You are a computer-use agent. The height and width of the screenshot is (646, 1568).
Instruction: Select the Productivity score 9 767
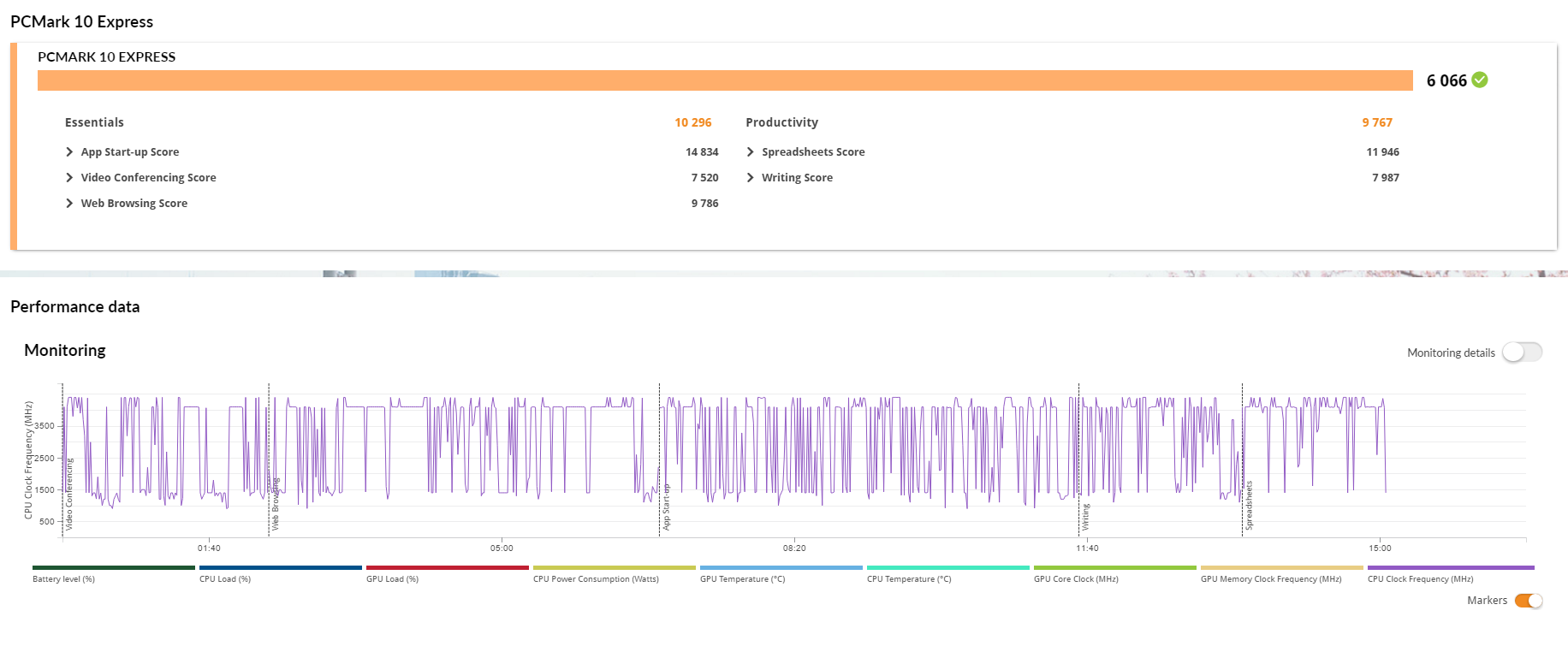(x=1377, y=122)
